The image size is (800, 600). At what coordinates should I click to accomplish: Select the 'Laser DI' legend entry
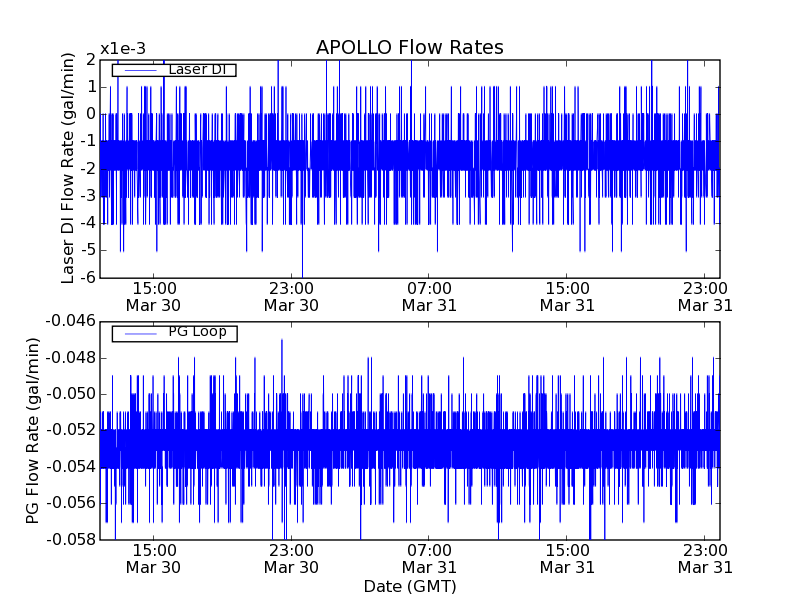(x=197, y=70)
